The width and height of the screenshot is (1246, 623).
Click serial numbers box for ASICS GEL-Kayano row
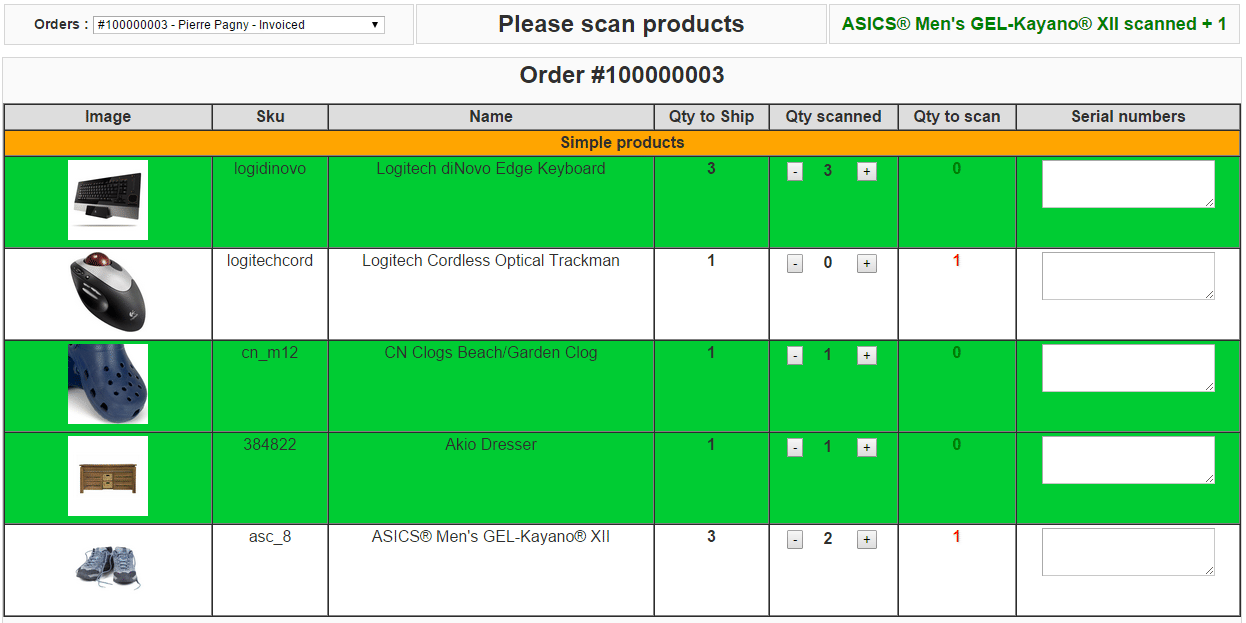pyautogui.click(x=1128, y=552)
